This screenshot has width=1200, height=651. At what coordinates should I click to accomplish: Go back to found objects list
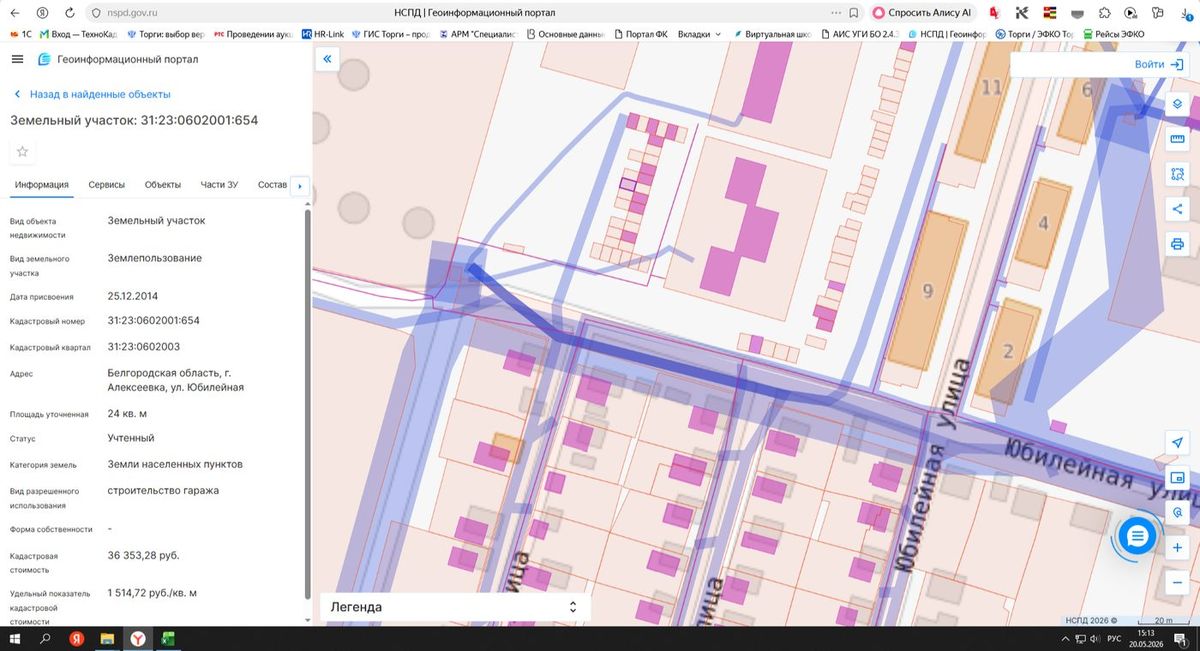point(92,94)
